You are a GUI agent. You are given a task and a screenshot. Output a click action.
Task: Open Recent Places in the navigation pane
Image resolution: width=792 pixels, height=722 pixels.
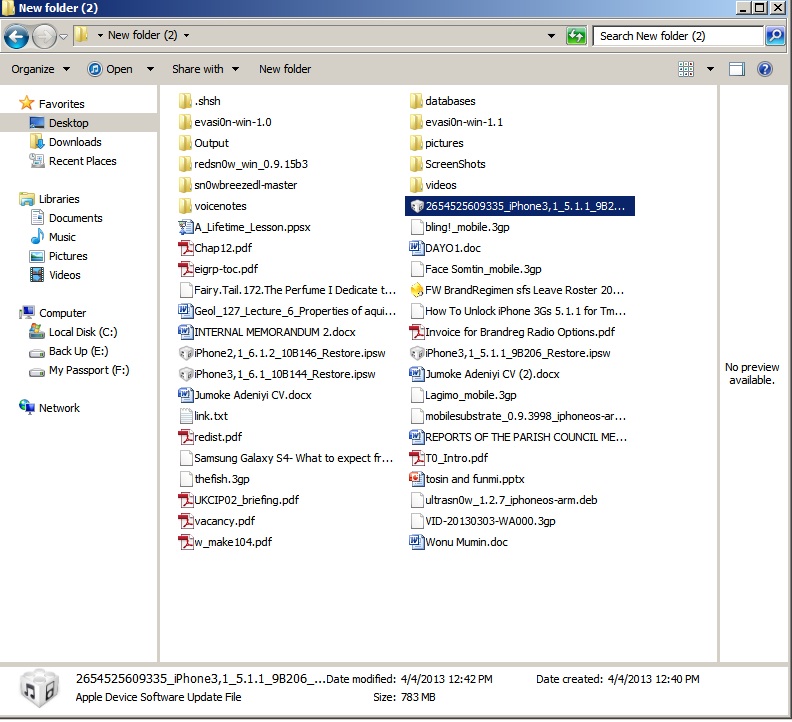73,161
